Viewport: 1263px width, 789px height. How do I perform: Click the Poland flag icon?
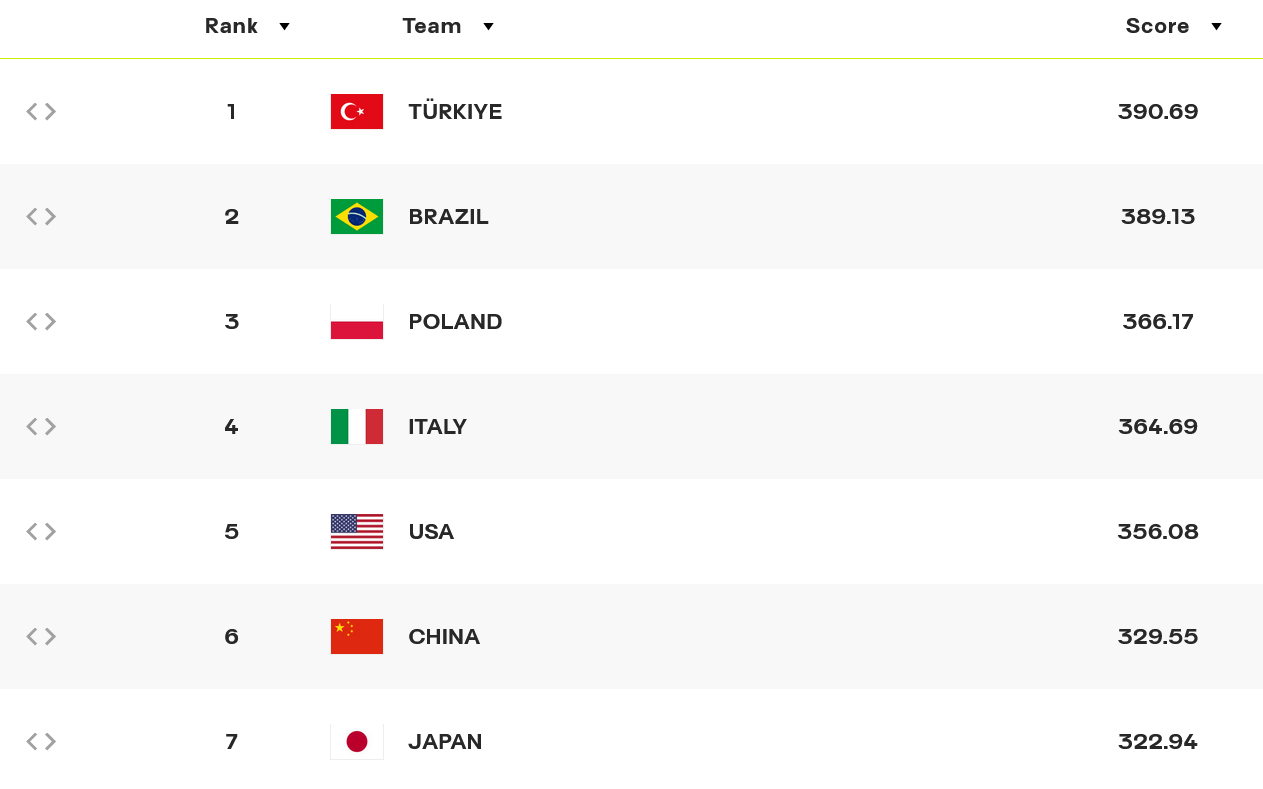pos(357,321)
